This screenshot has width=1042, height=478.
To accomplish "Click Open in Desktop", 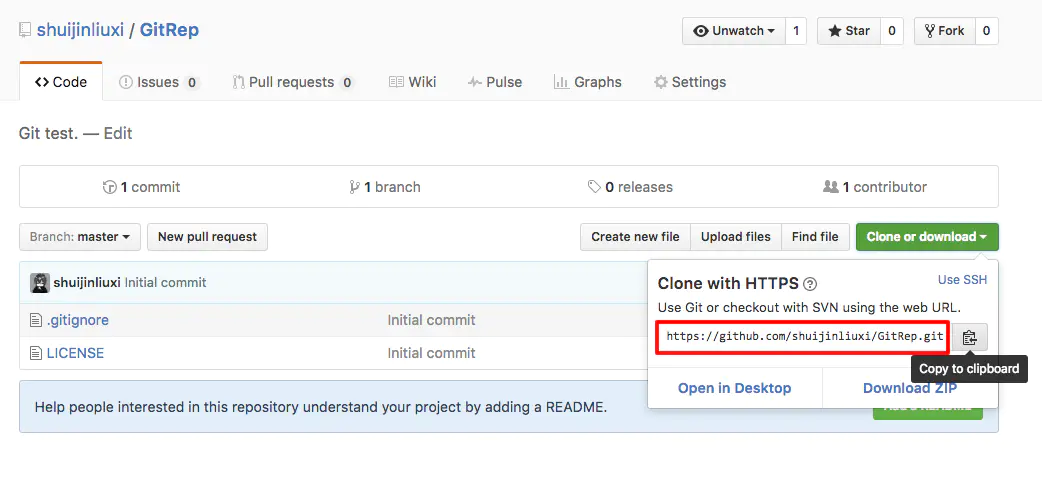I will tap(734, 388).
